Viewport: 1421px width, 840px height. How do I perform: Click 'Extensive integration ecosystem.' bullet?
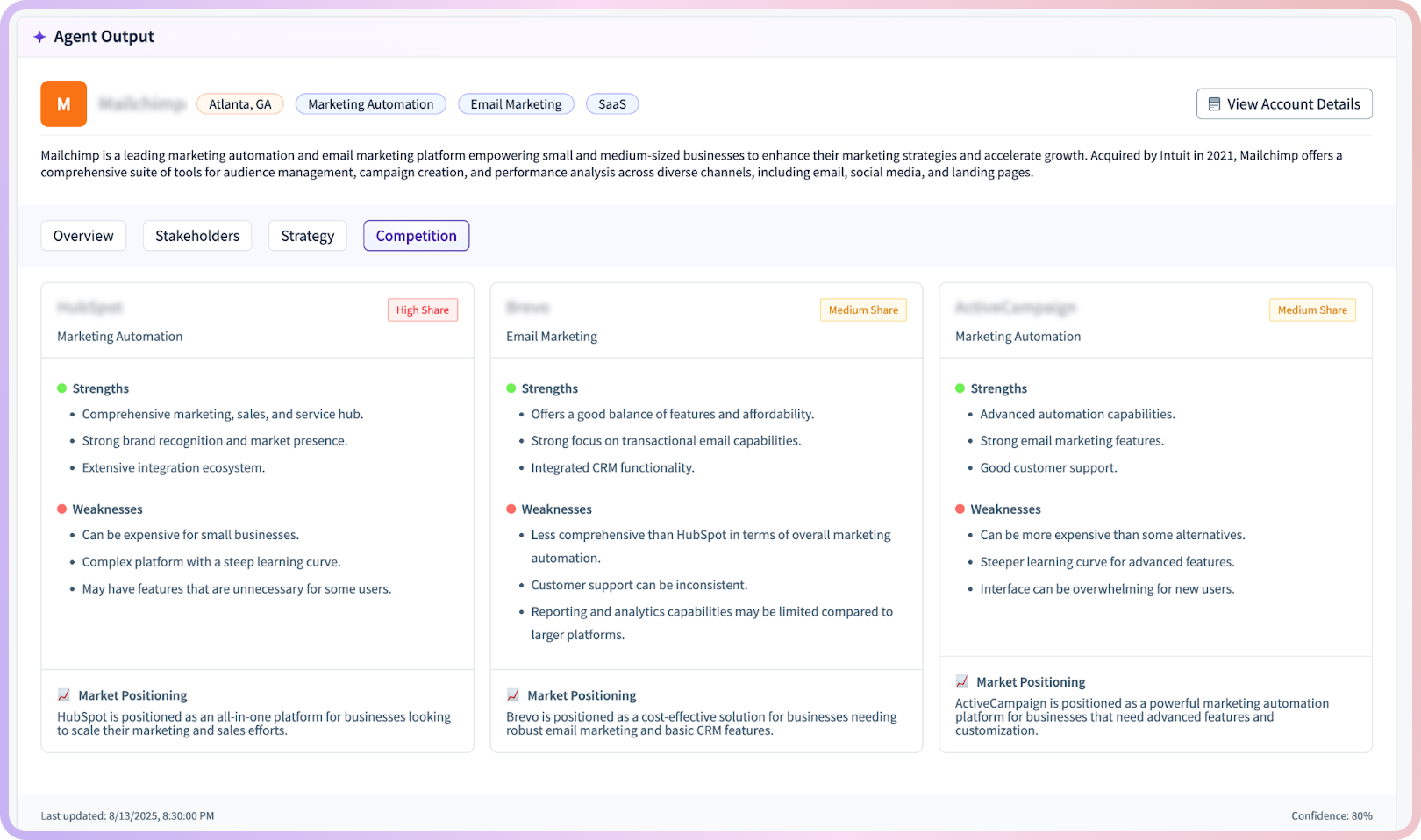[x=174, y=468]
